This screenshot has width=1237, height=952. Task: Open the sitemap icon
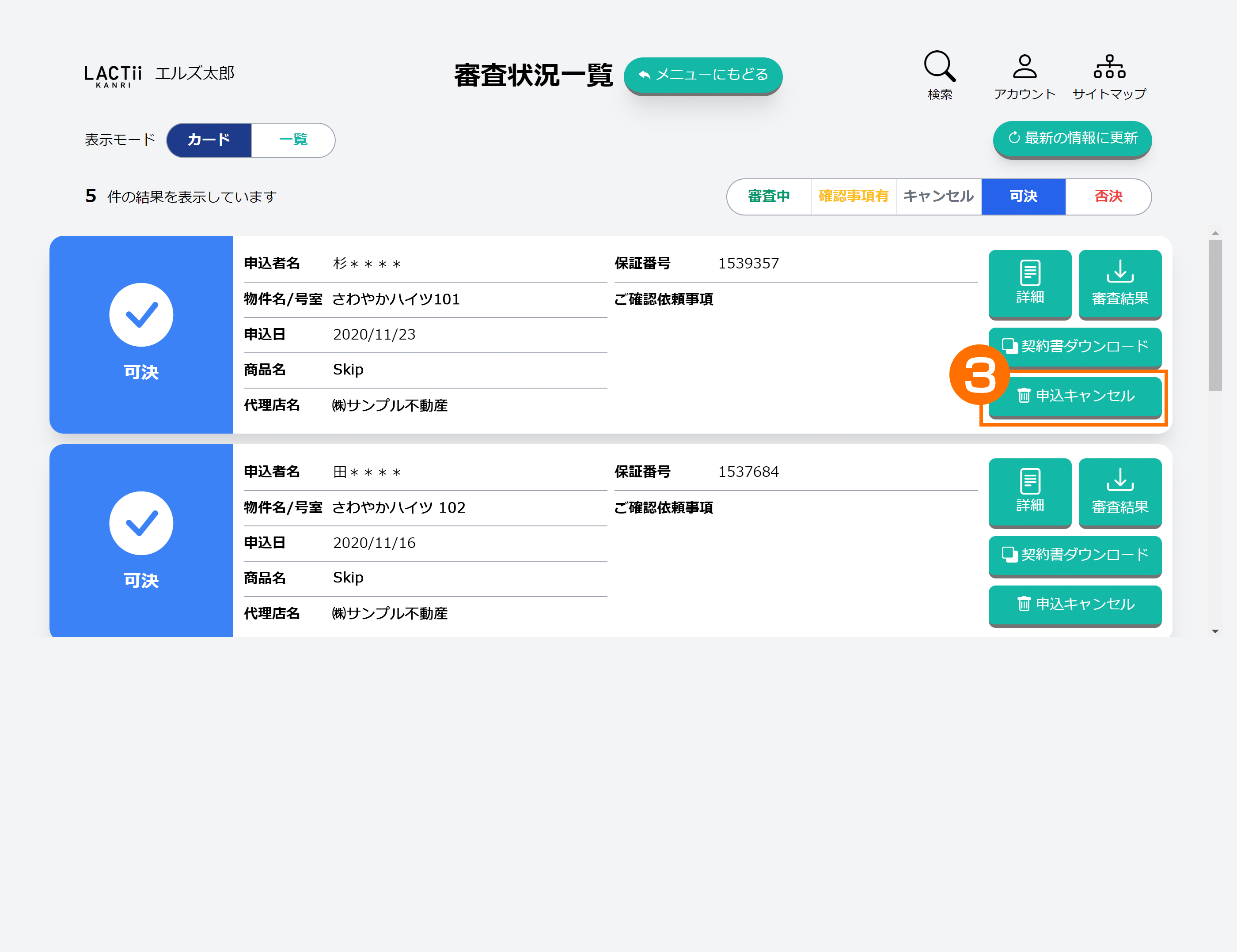tap(1109, 67)
